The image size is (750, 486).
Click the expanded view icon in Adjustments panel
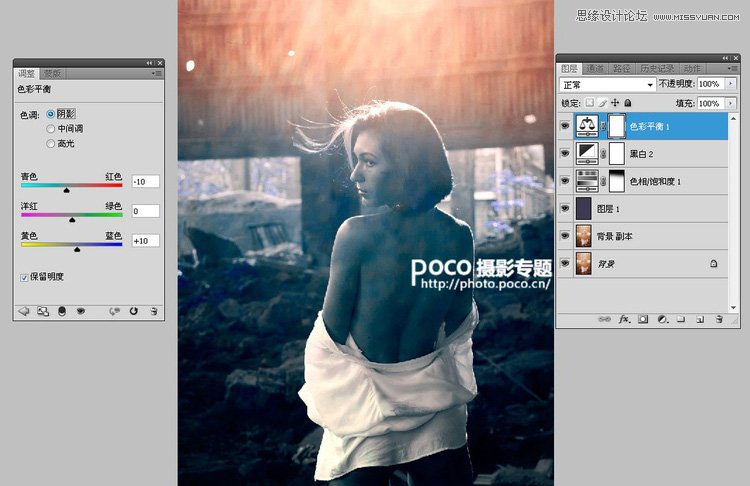point(43,311)
